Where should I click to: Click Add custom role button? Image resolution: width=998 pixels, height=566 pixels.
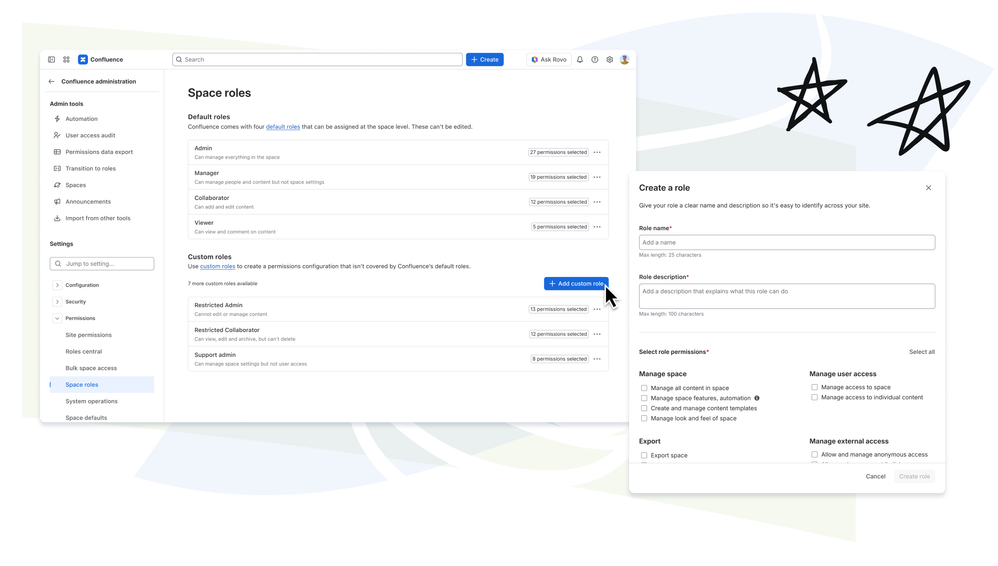click(576, 283)
